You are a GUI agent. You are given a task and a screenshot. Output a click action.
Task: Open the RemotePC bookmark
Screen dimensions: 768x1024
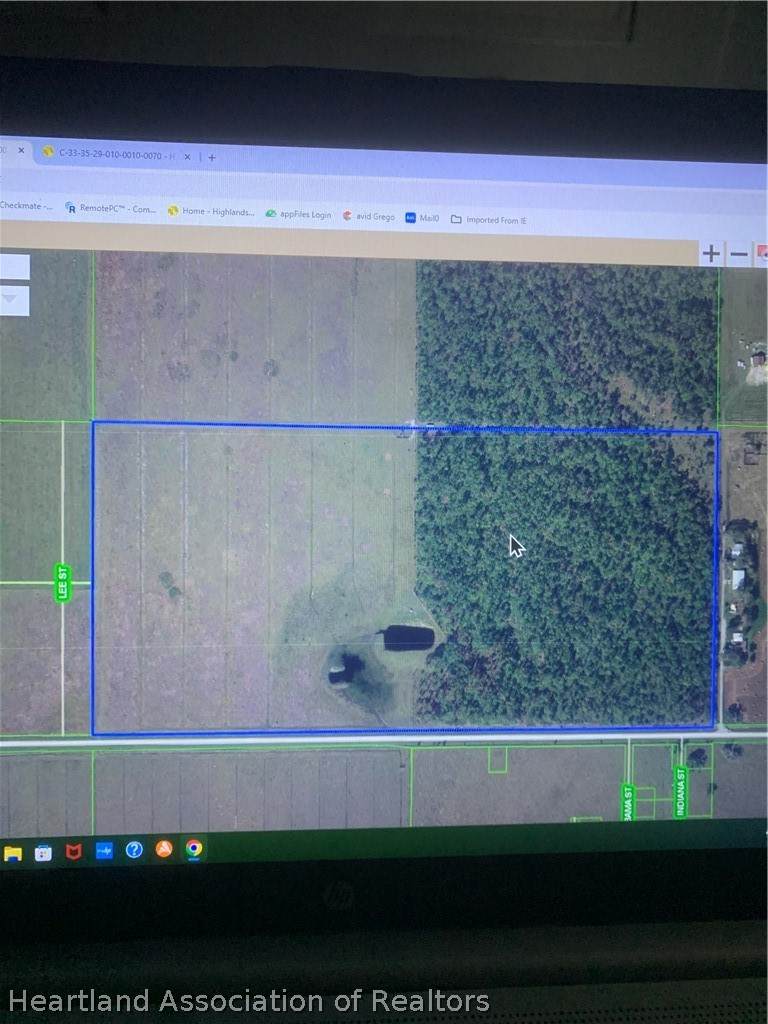coord(110,208)
